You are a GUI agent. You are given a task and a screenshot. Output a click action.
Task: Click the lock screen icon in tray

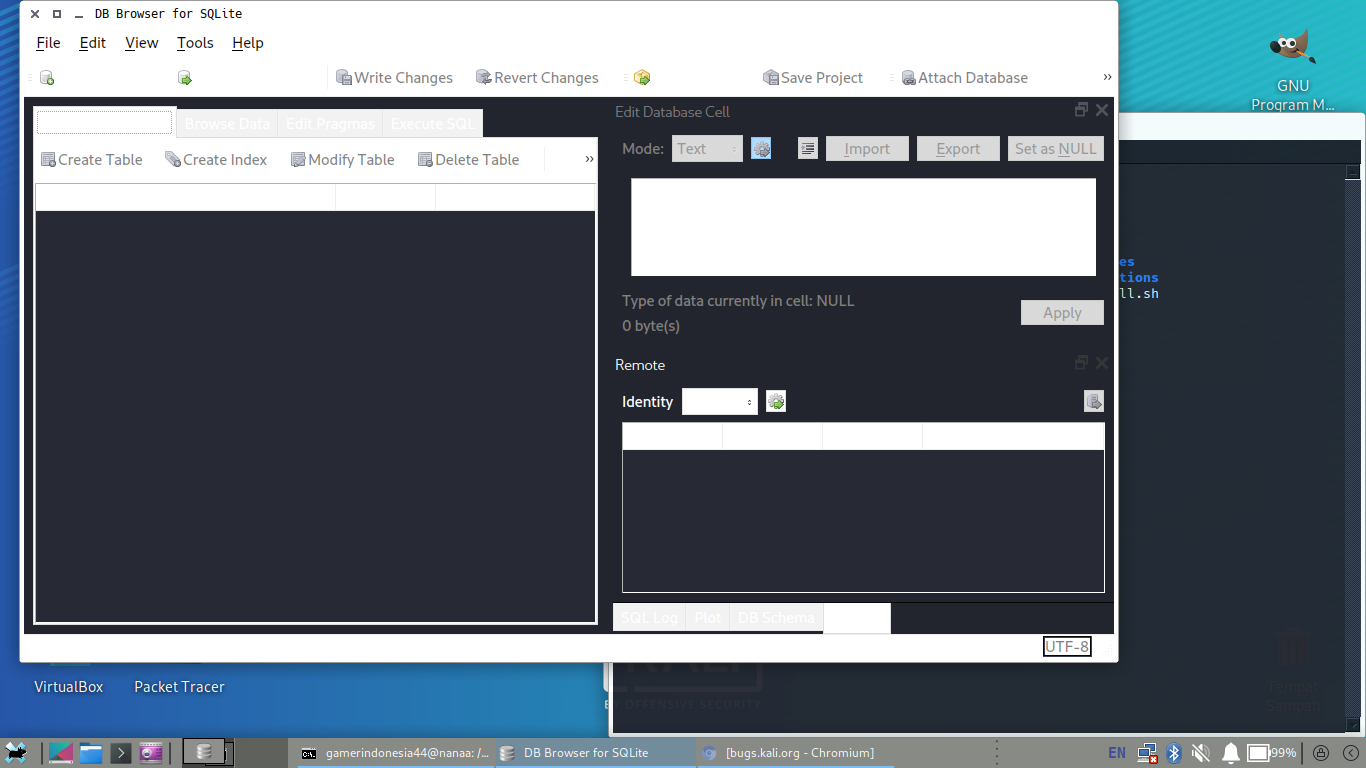pos(1321,753)
